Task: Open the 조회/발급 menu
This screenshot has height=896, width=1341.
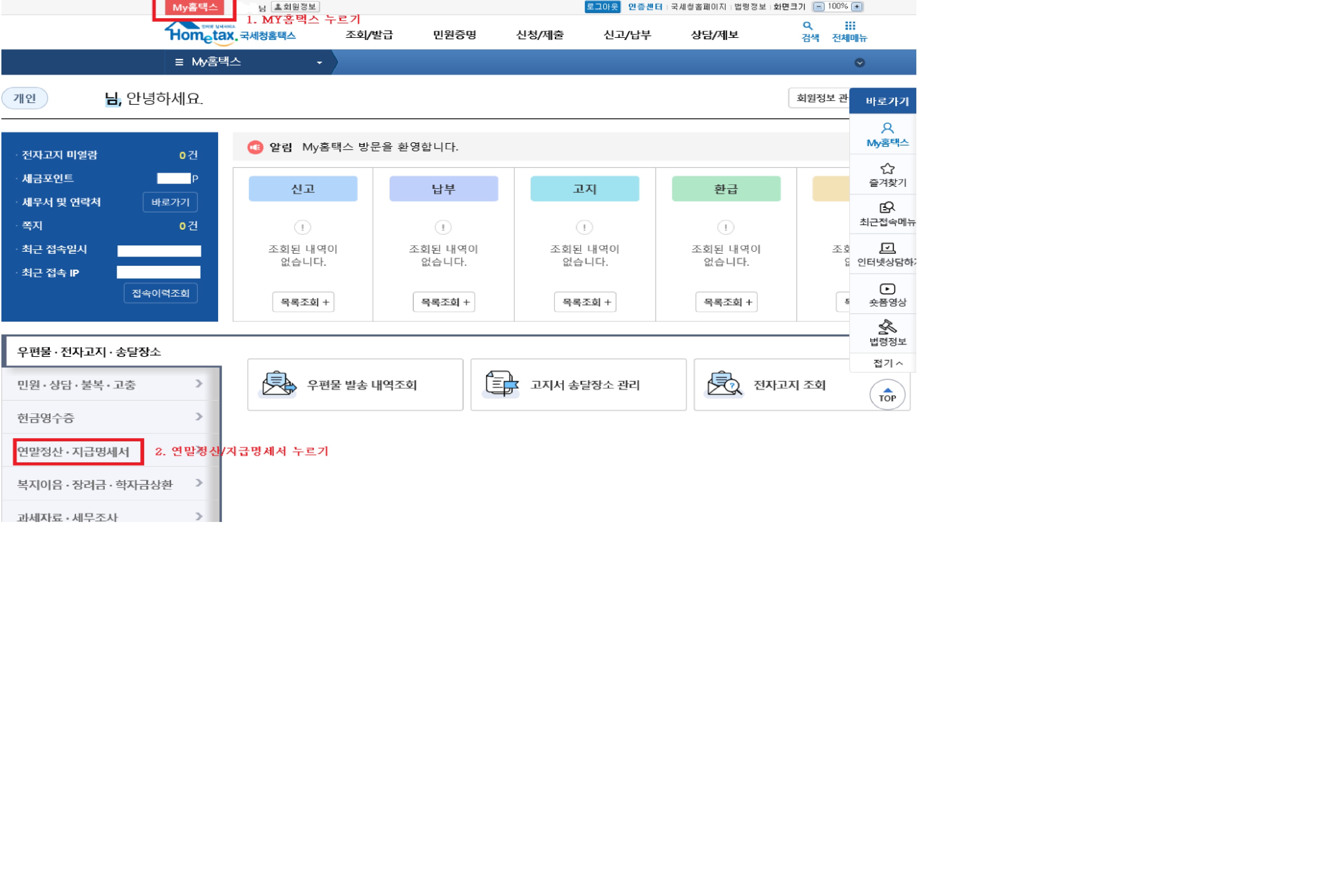Action: [369, 35]
